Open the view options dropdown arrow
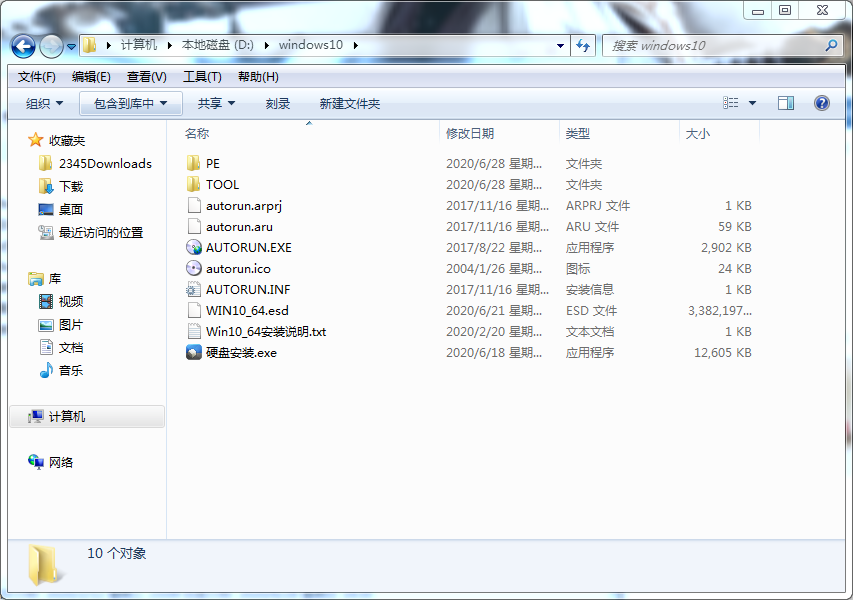 tap(752, 103)
